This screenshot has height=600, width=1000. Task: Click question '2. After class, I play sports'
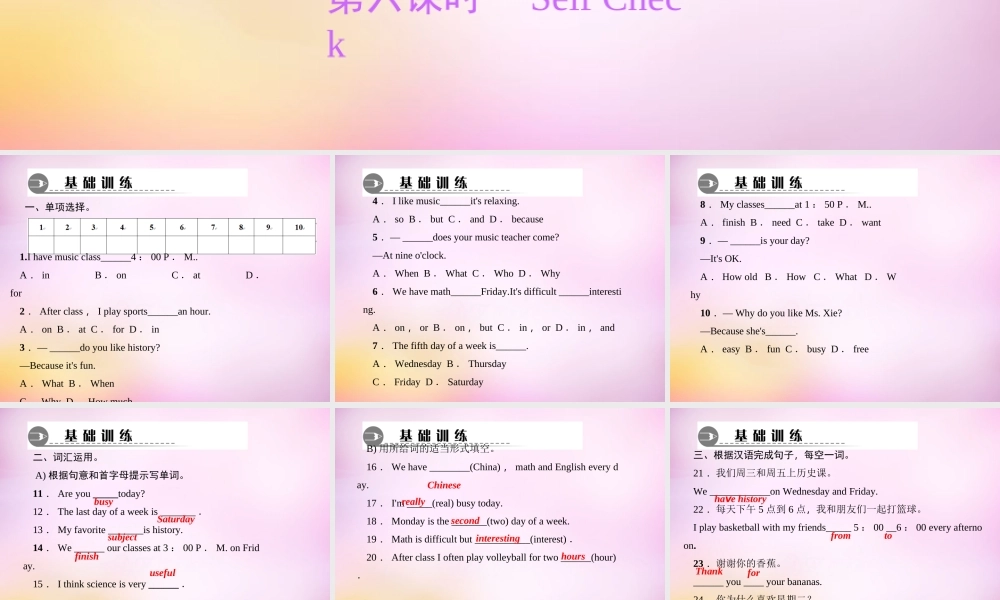[115, 311]
